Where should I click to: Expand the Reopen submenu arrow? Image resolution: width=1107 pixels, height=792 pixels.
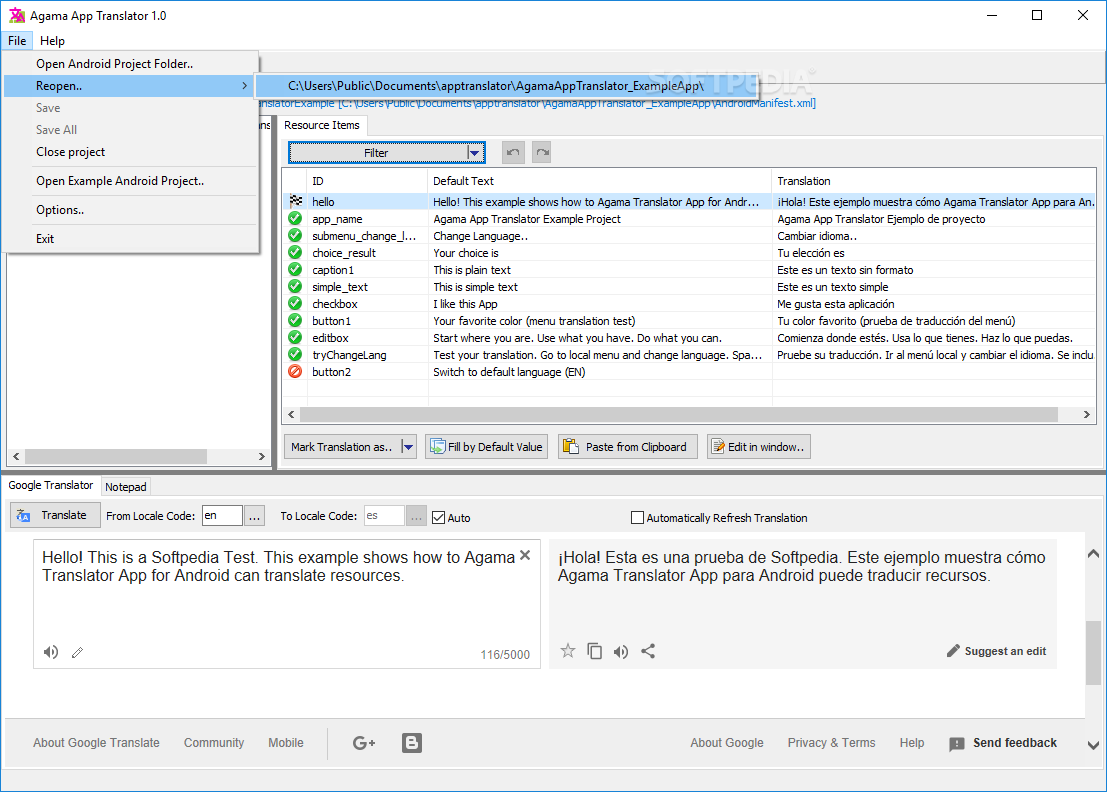pos(244,85)
